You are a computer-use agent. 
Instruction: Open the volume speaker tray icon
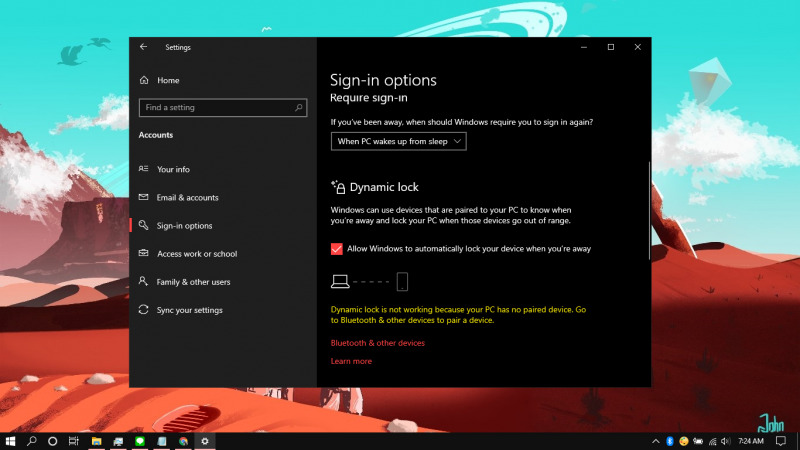pyautogui.click(x=726, y=441)
